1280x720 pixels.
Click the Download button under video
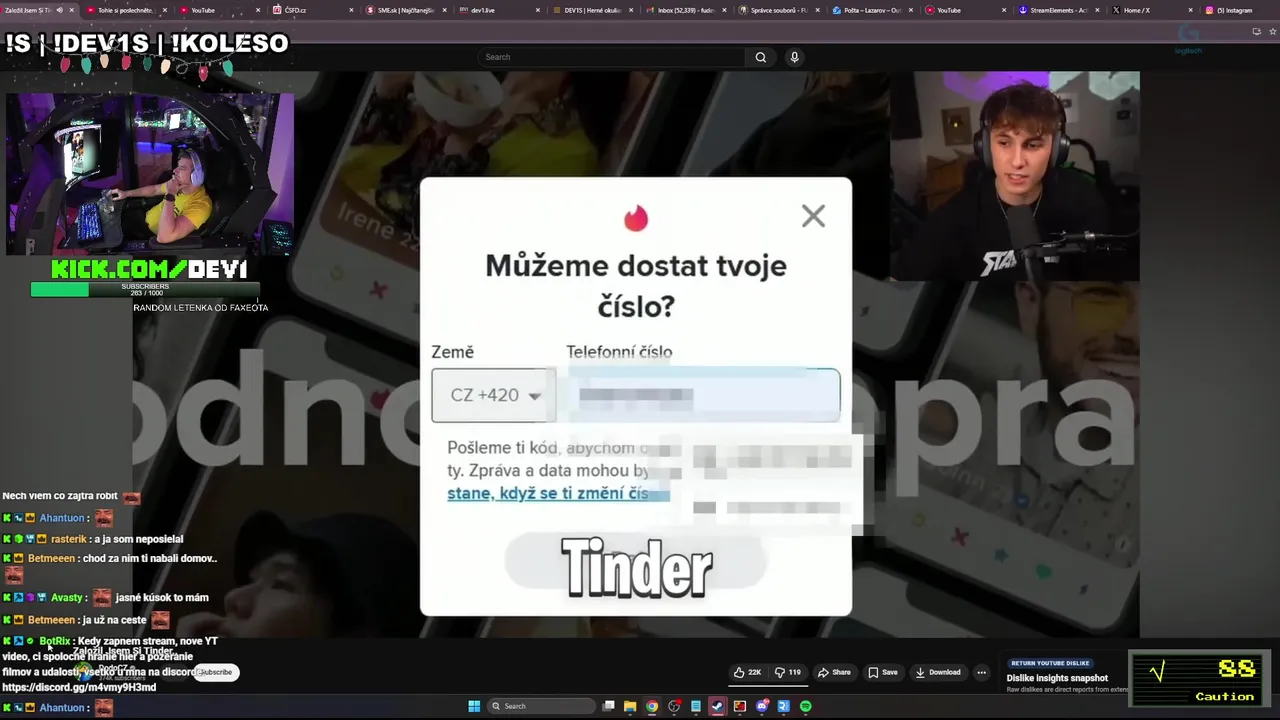(x=938, y=672)
